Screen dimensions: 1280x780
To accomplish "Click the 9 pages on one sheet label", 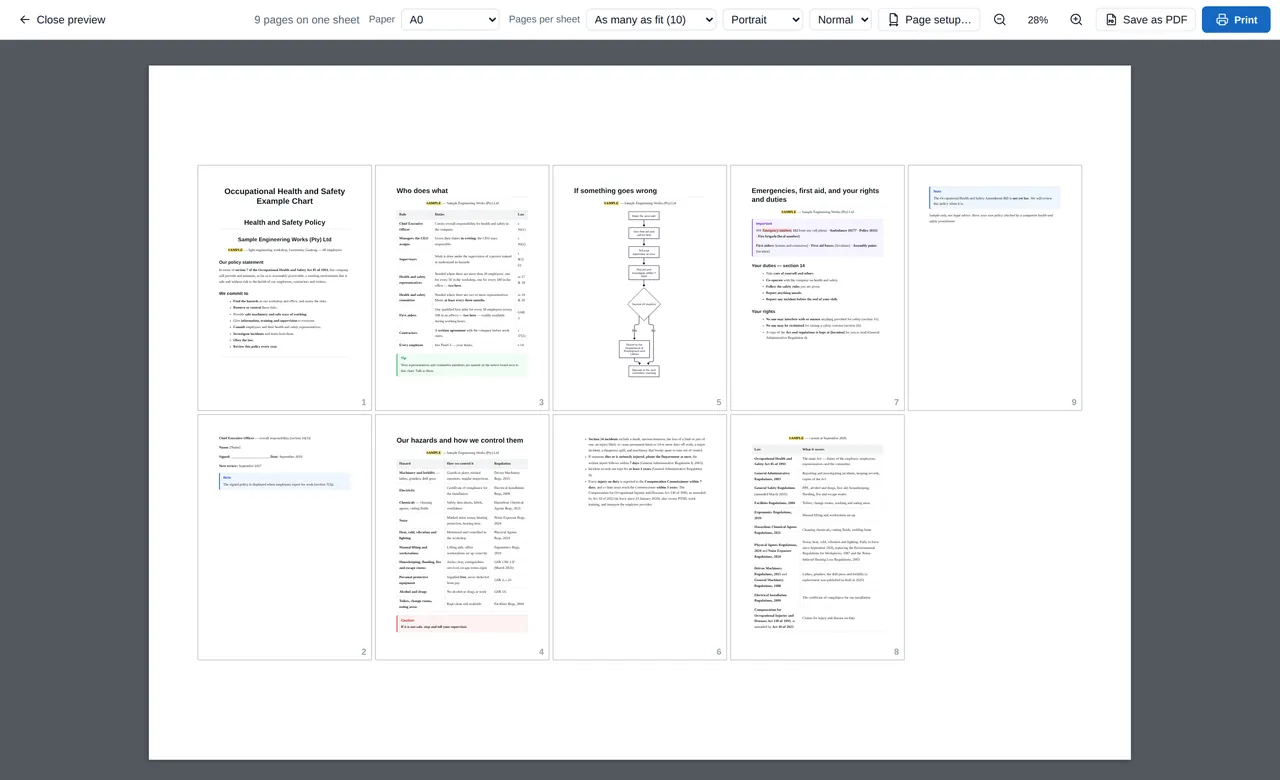I will click(307, 20).
